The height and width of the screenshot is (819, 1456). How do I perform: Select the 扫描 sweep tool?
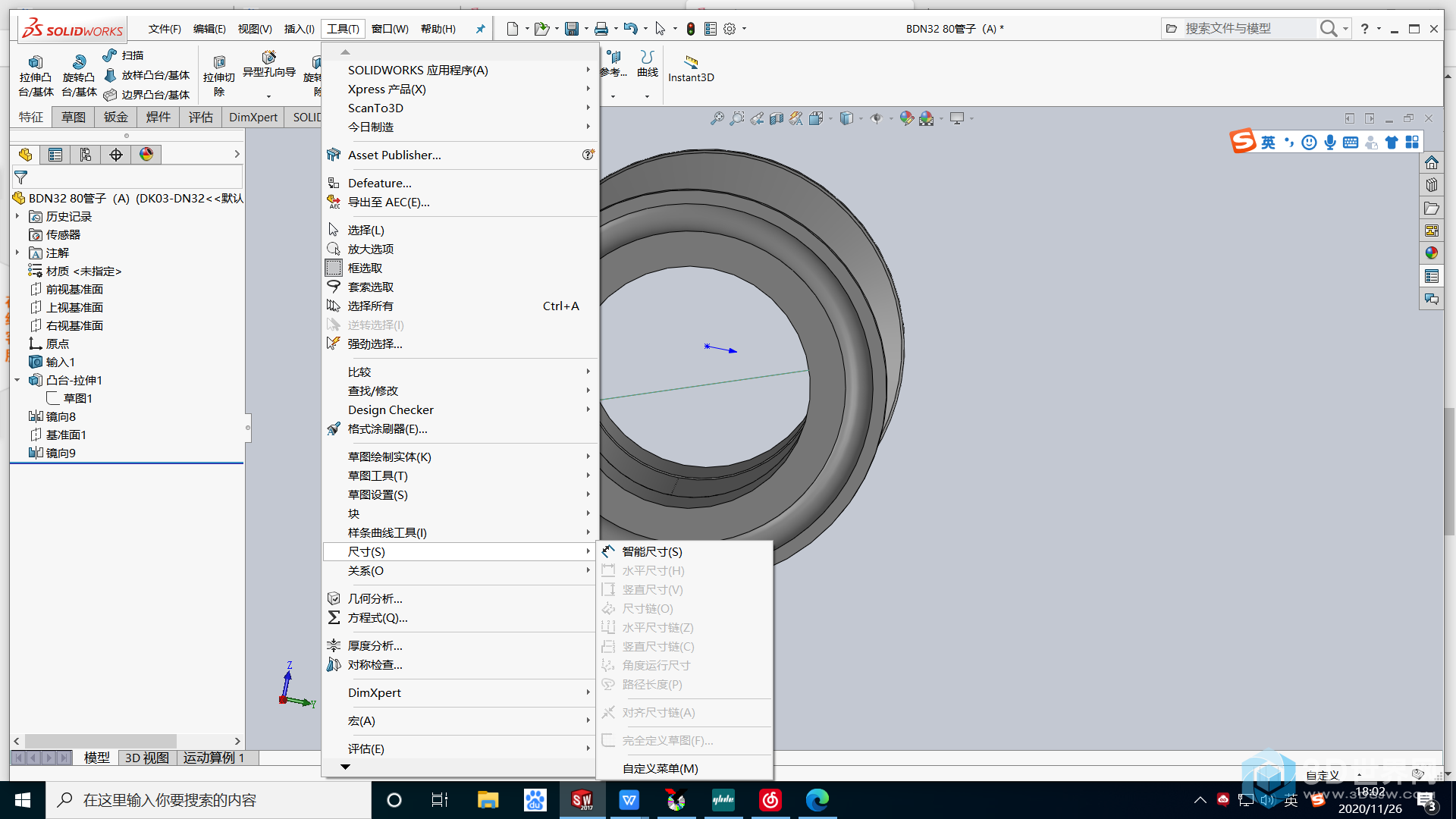coord(124,55)
